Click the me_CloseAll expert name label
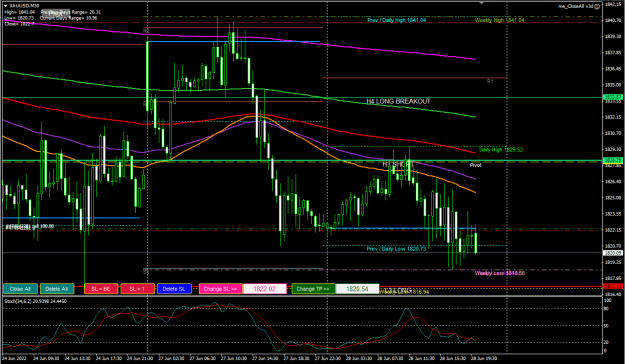 [x=575, y=6]
